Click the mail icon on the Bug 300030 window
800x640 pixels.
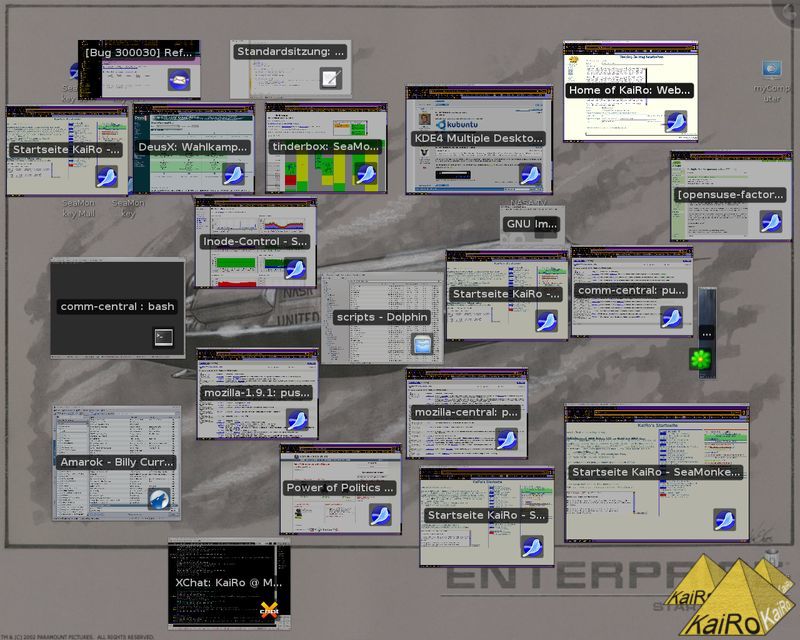coord(179,80)
